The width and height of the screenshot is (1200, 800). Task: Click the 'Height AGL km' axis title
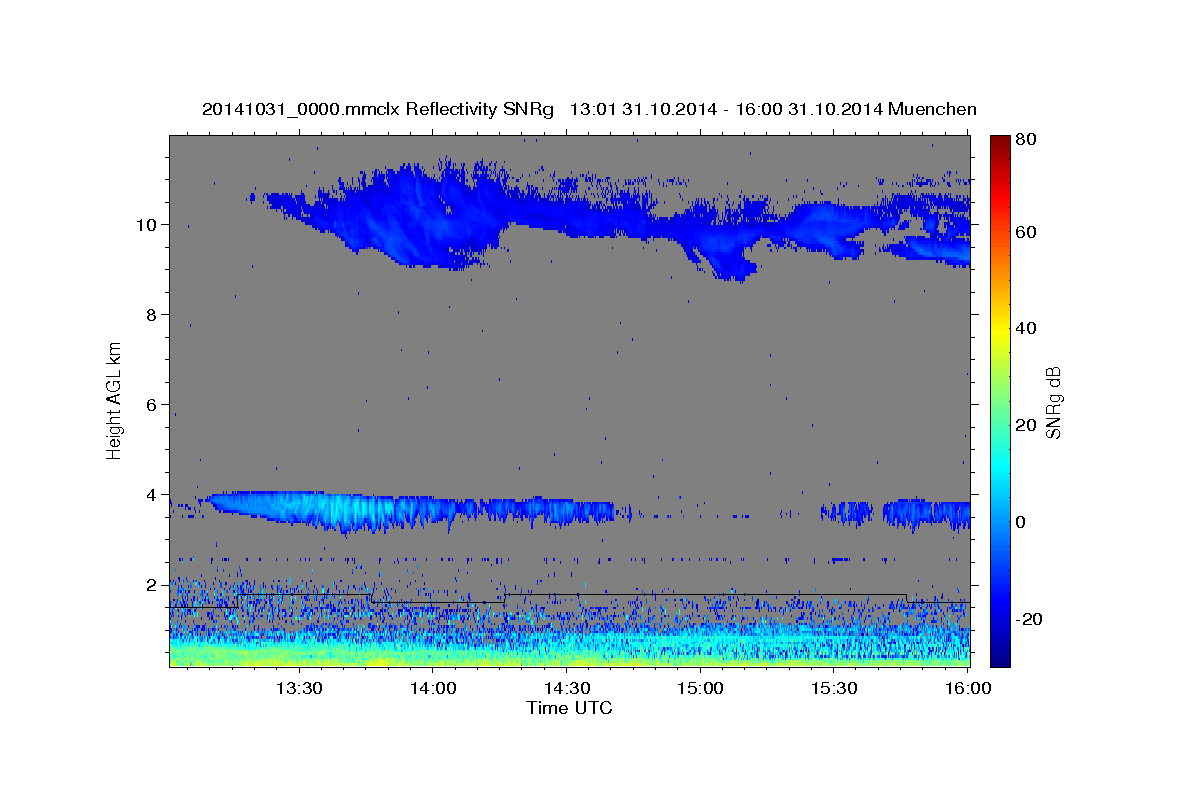[x=114, y=400]
